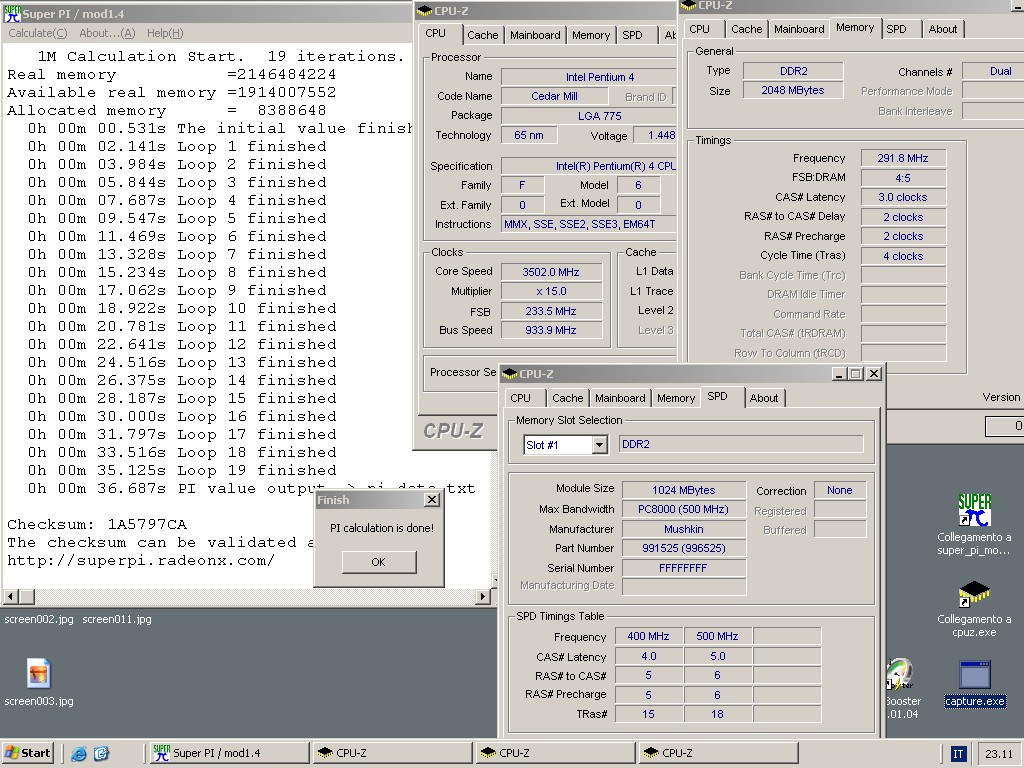
Task: Click the title bar chip icon of the CPU-Z window showing Processor info
Action: point(424,10)
